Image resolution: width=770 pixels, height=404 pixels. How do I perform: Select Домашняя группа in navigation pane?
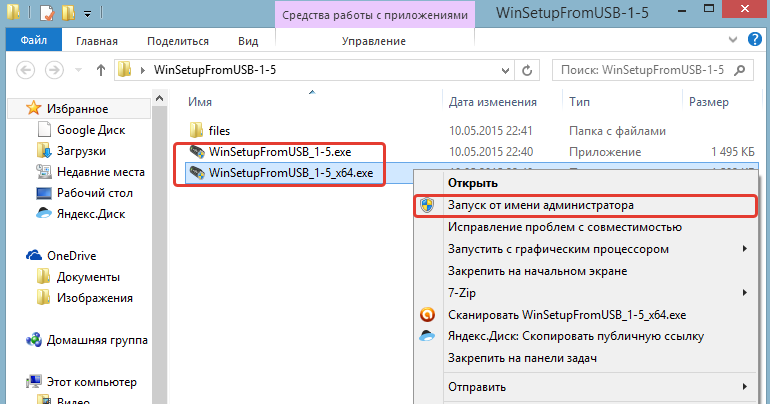pos(97,340)
